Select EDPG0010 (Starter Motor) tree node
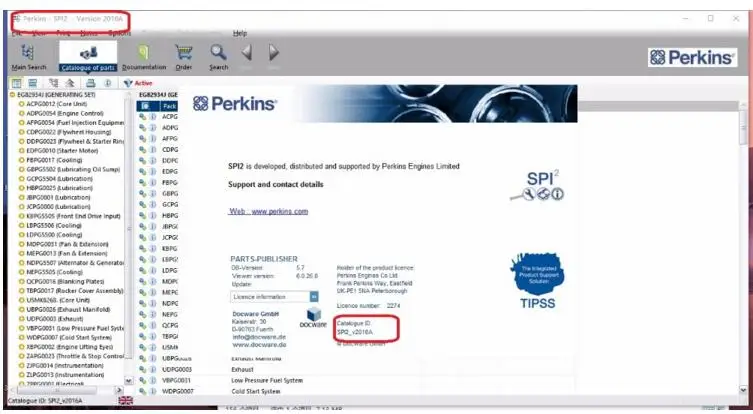This screenshot has width=753, height=414. pyautogui.click(x=62, y=151)
